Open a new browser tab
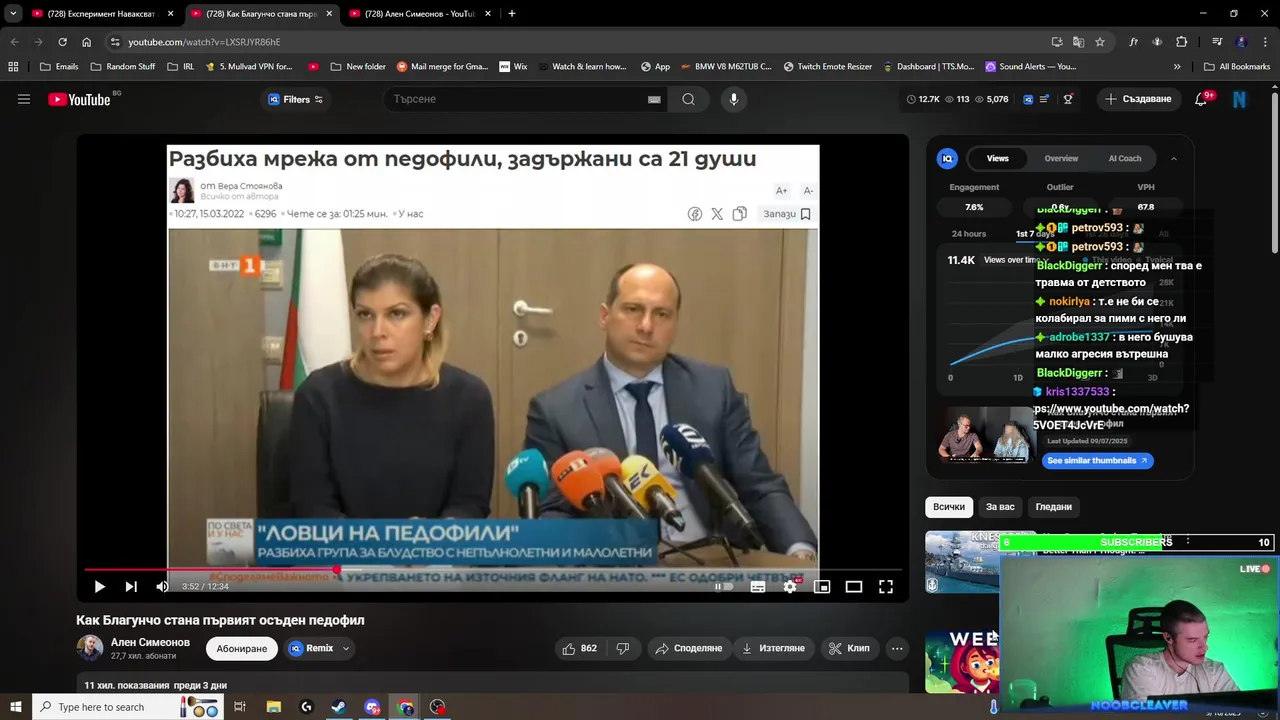Viewport: 1280px width, 720px height. [x=512, y=14]
